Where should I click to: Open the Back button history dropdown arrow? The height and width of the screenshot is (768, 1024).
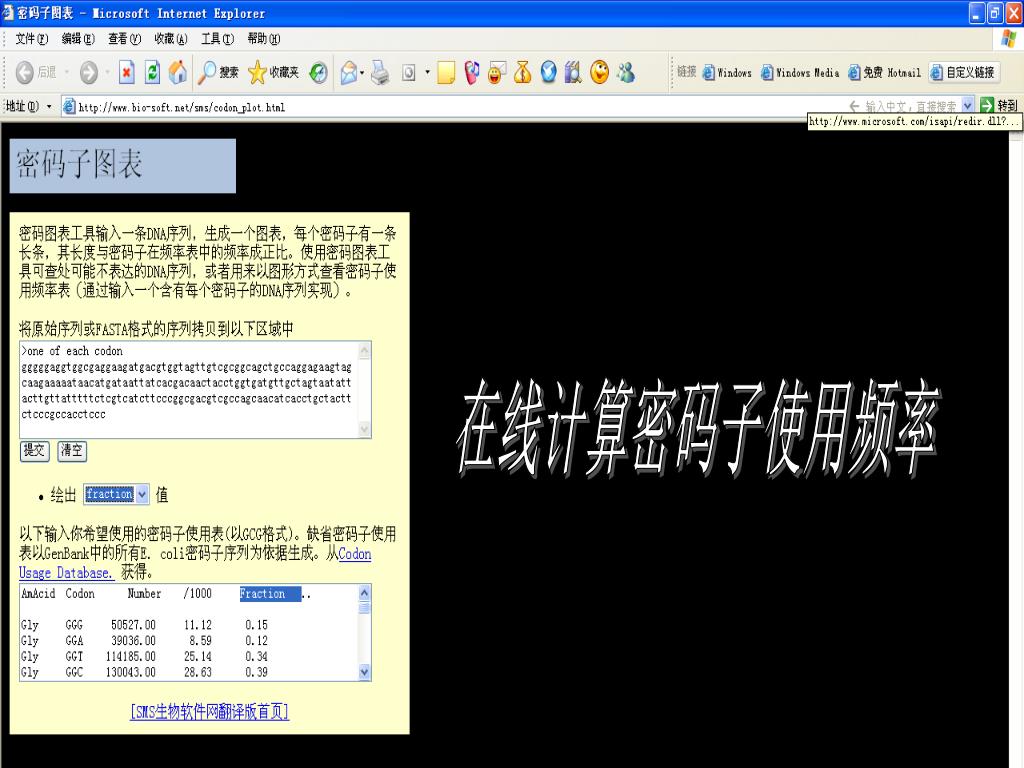(x=67, y=72)
